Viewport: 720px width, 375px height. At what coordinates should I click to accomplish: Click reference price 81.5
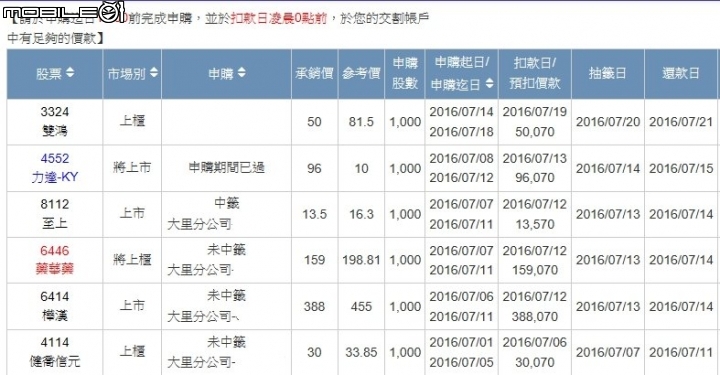tap(361, 122)
